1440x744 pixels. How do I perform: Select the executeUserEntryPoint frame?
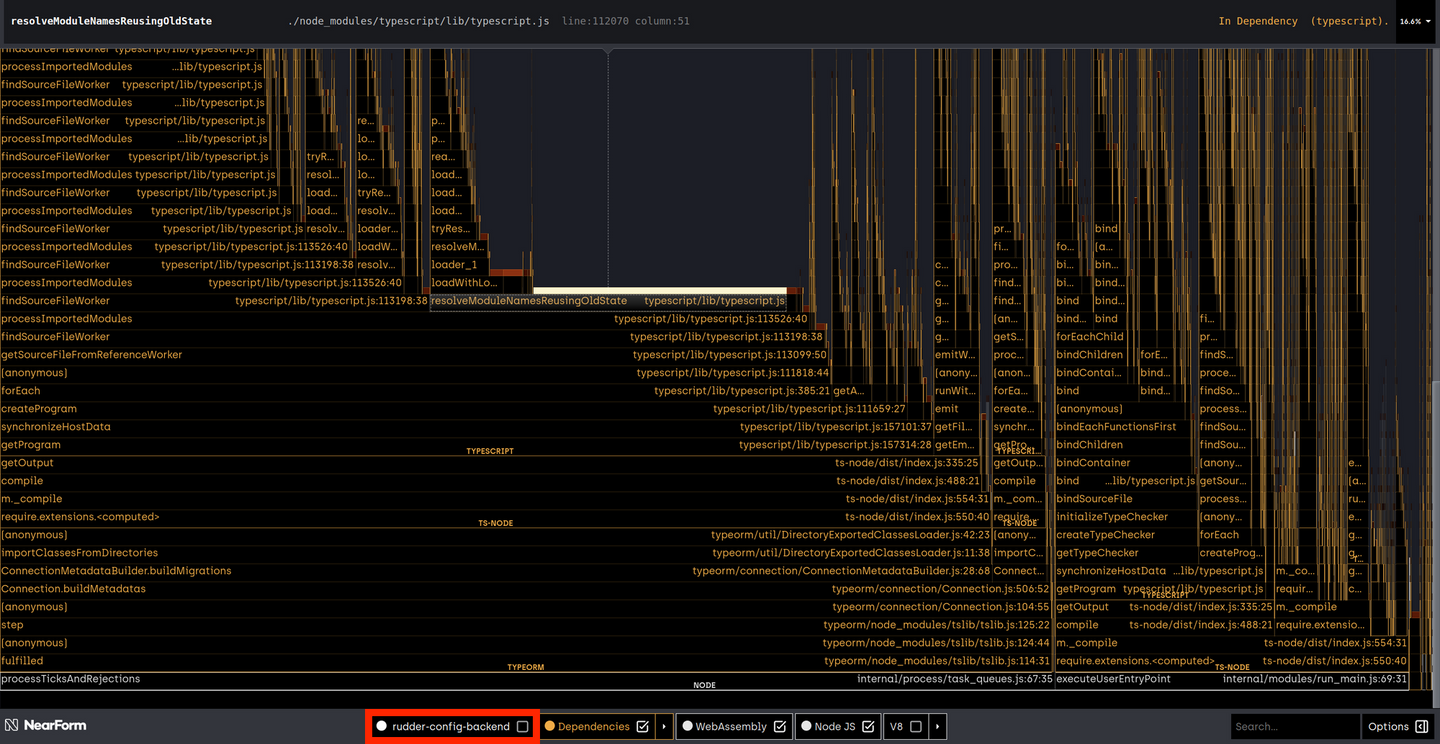pyautogui.click(x=1232, y=679)
